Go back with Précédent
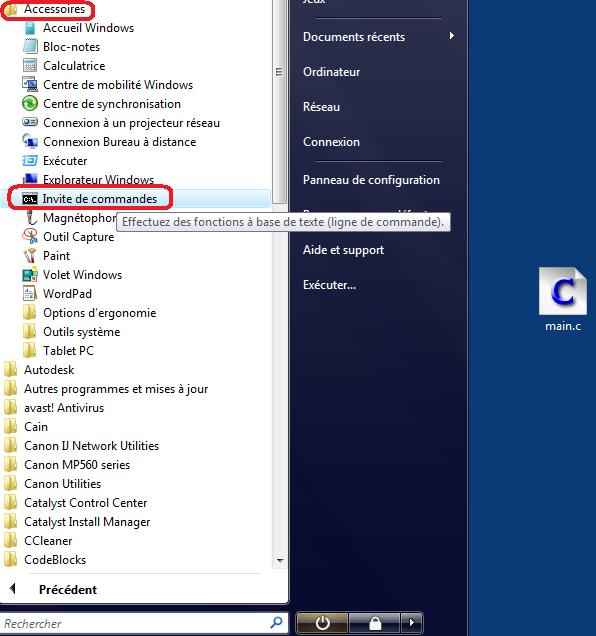The image size is (596, 636). pos(68,589)
